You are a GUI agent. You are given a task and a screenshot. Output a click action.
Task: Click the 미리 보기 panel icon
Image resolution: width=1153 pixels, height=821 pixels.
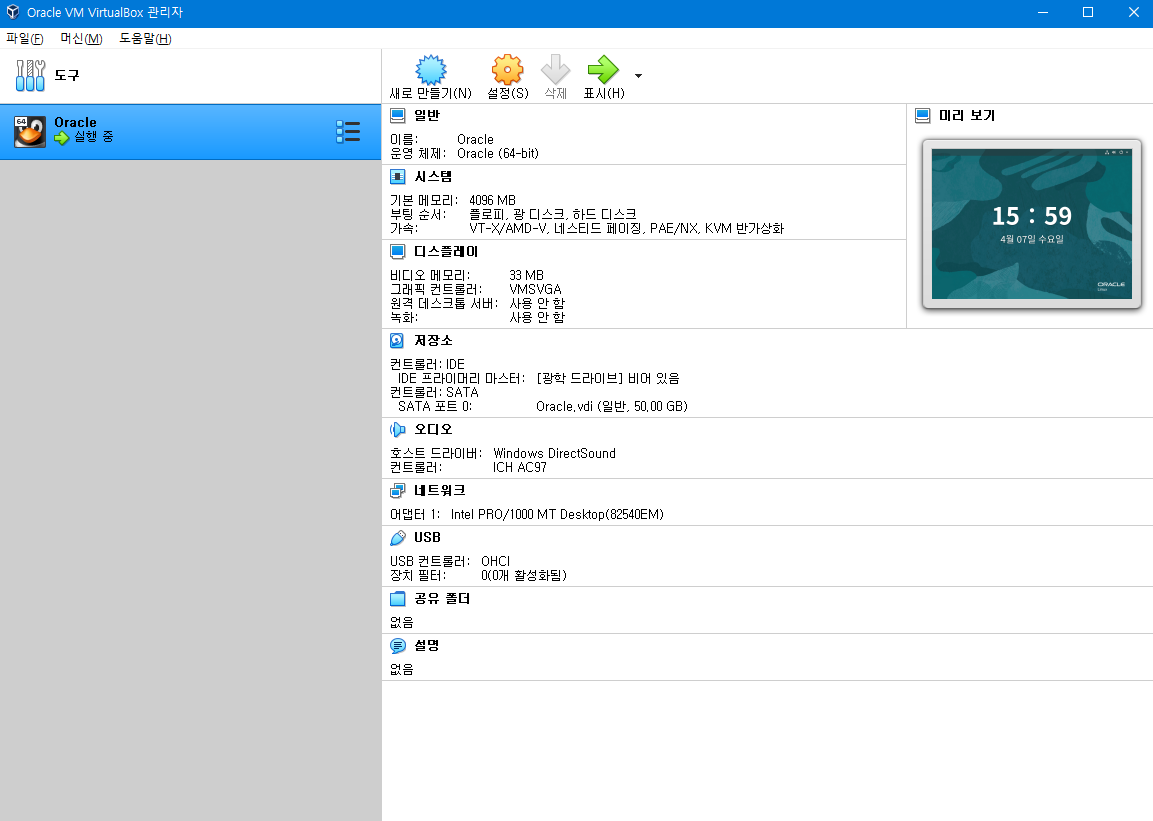tap(923, 115)
